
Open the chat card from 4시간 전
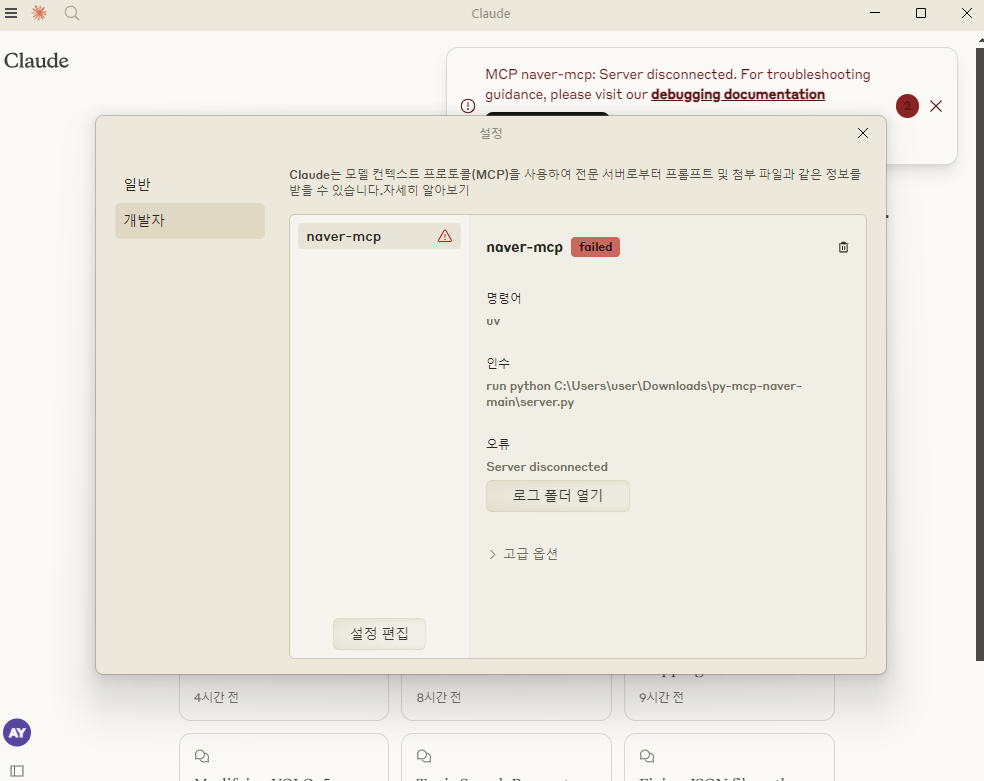(284, 697)
